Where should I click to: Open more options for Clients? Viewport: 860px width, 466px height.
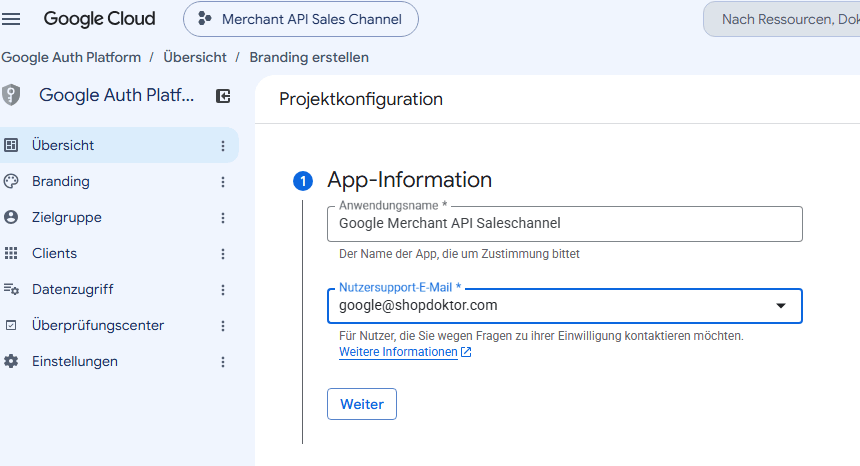click(x=223, y=254)
